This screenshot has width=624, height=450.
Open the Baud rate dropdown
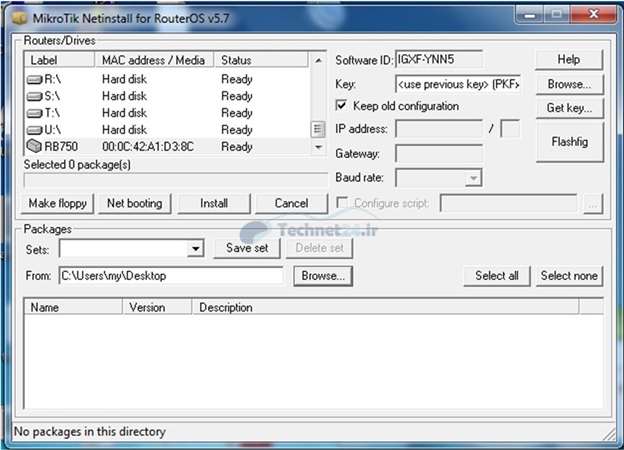click(473, 178)
